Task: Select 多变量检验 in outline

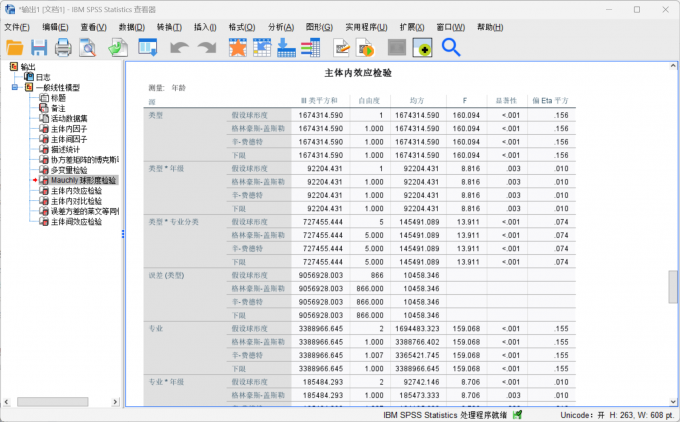Action: tap(69, 170)
